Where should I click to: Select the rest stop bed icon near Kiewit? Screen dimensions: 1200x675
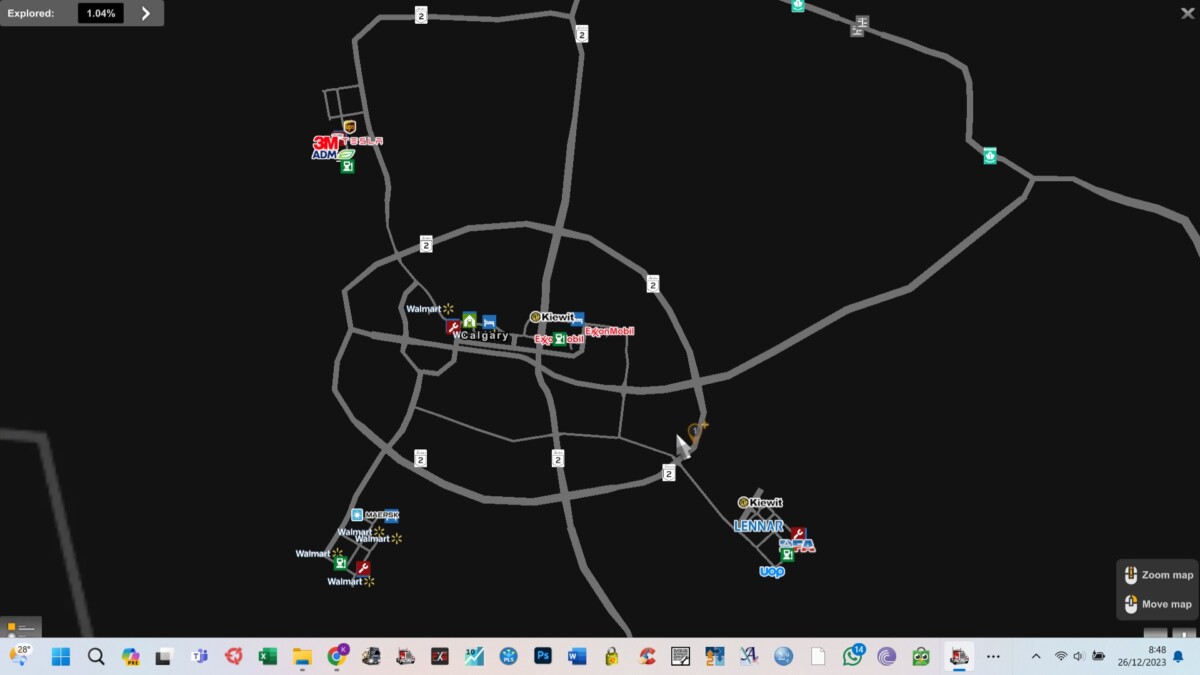point(577,319)
